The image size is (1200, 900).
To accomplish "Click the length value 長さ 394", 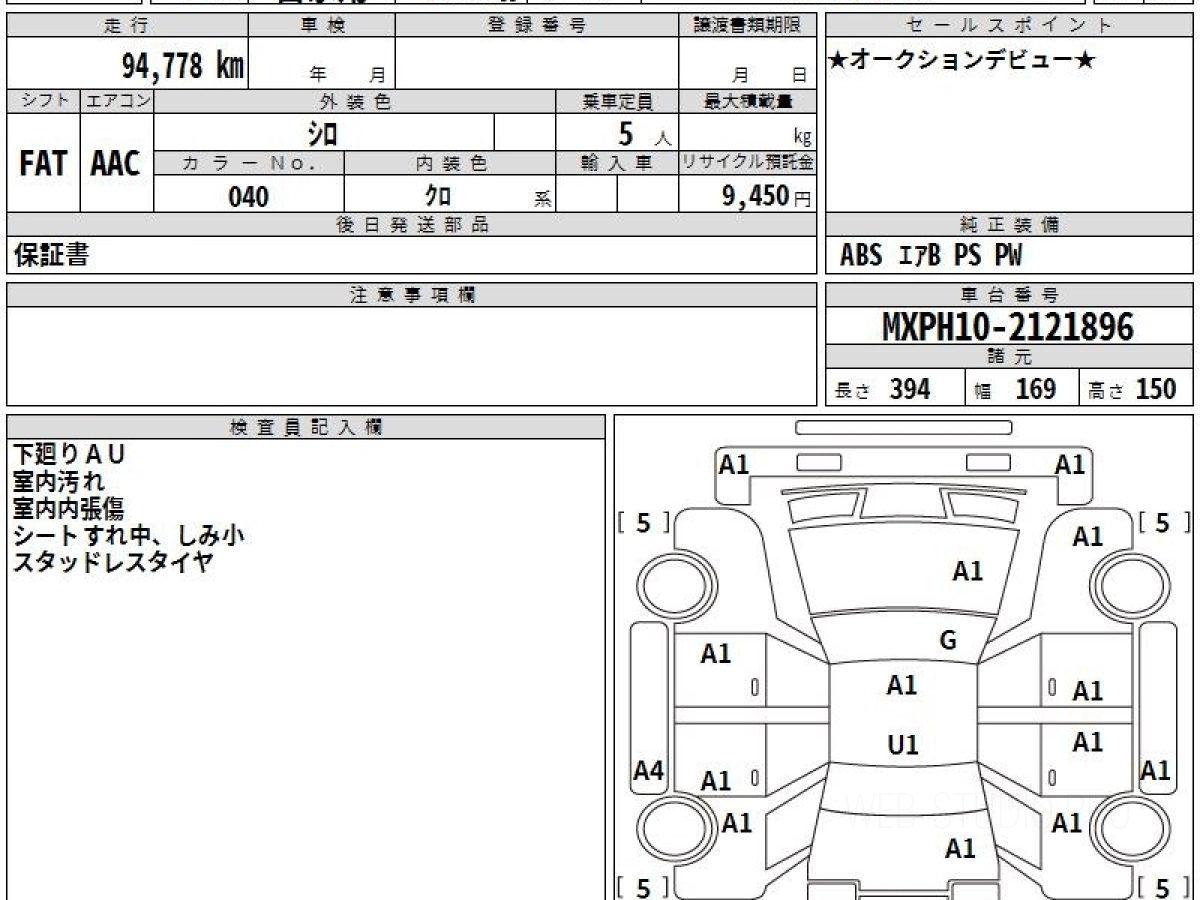I will coord(883,389).
